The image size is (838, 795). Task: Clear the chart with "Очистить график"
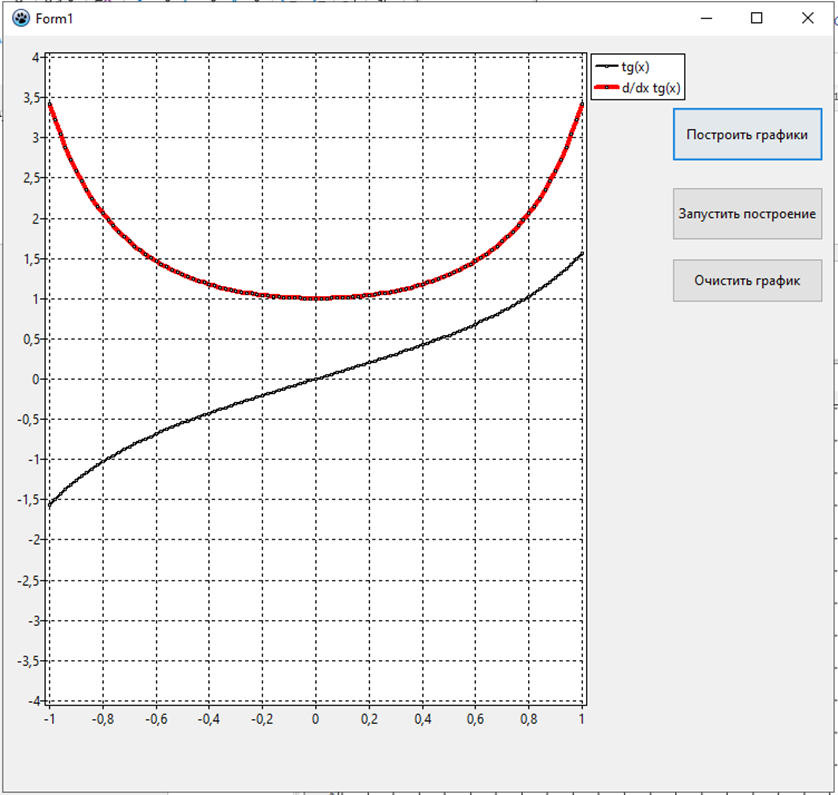point(747,281)
